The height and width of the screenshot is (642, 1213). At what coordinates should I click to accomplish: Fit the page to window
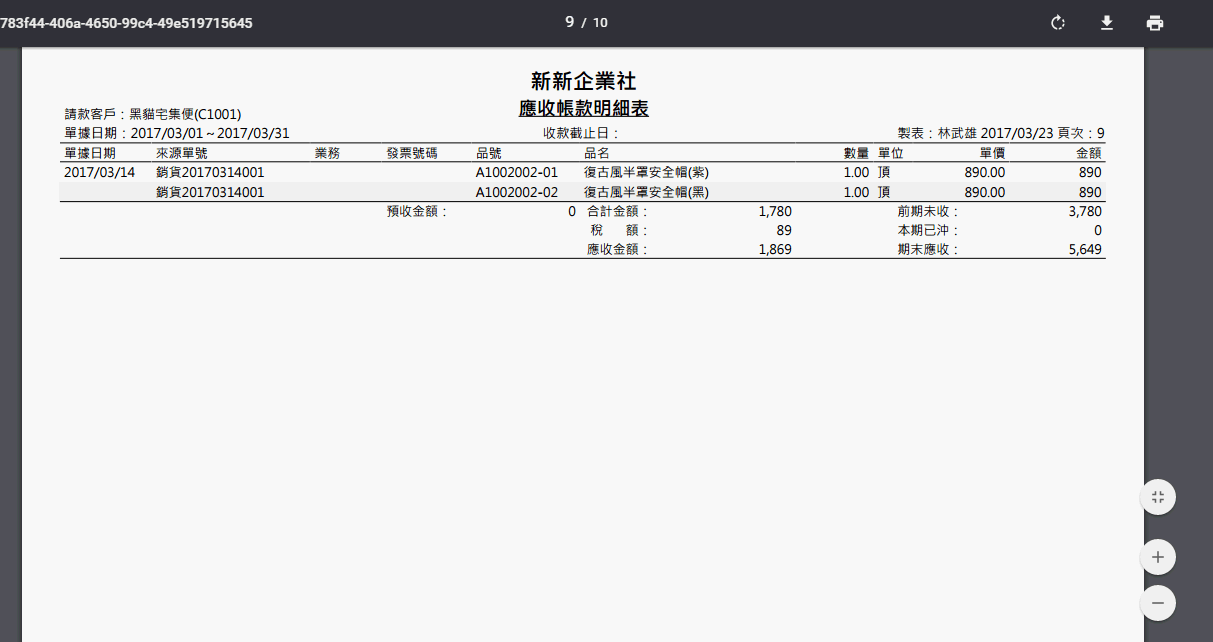(1158, 497)
